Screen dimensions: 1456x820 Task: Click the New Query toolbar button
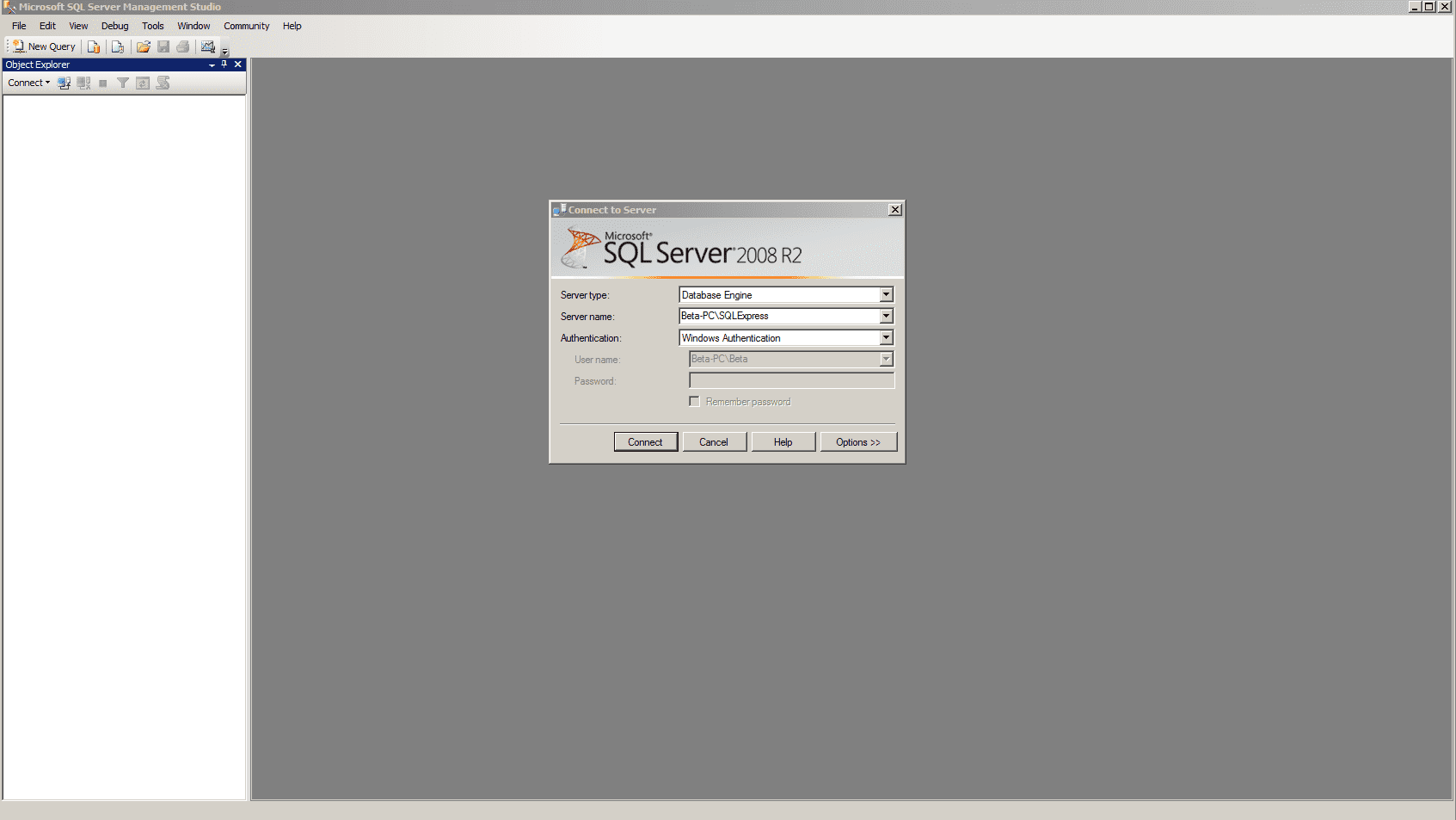44,46
